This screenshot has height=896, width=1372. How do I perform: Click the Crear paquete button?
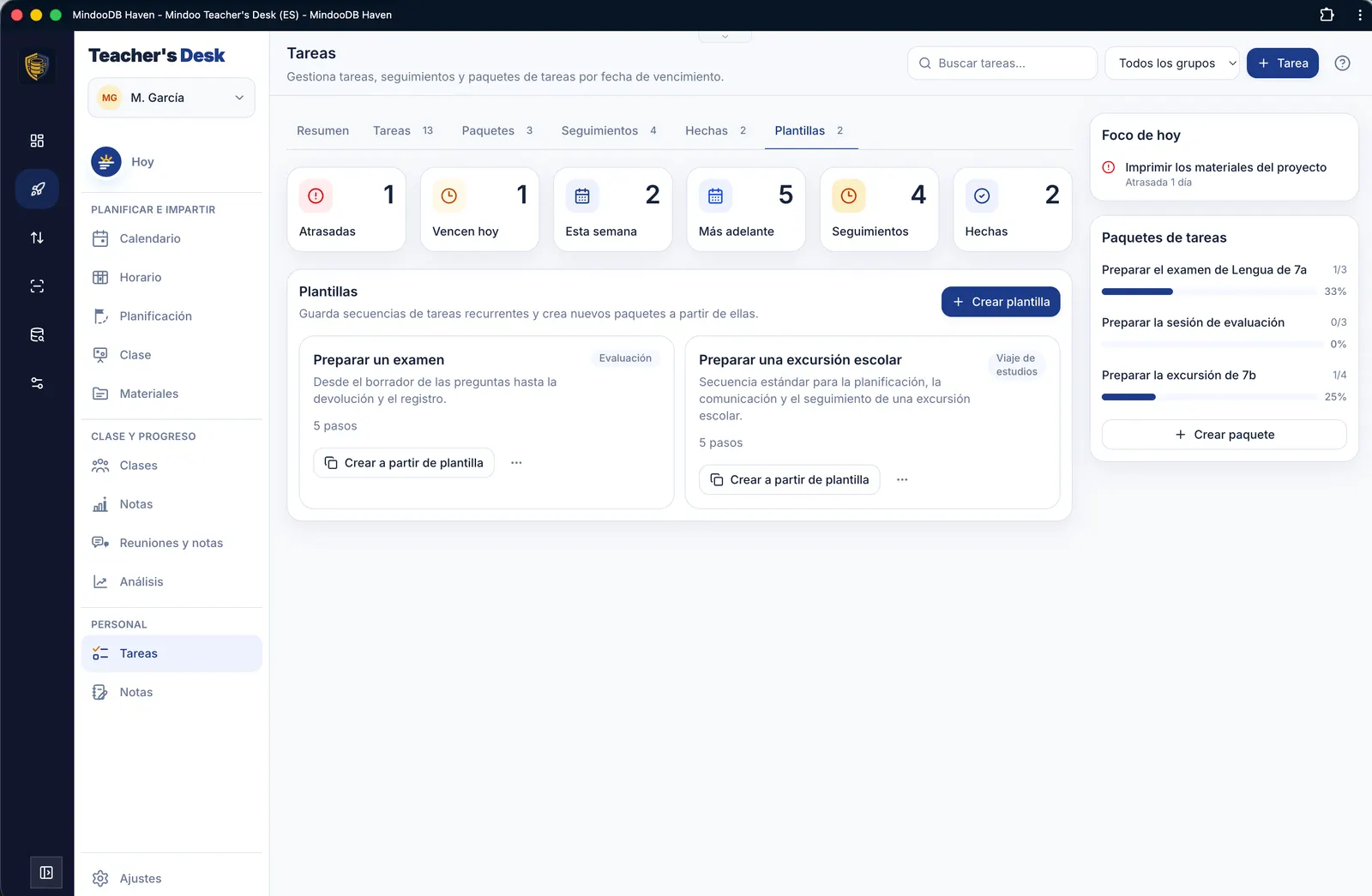pyautogui.click(x=1225, y=435)
